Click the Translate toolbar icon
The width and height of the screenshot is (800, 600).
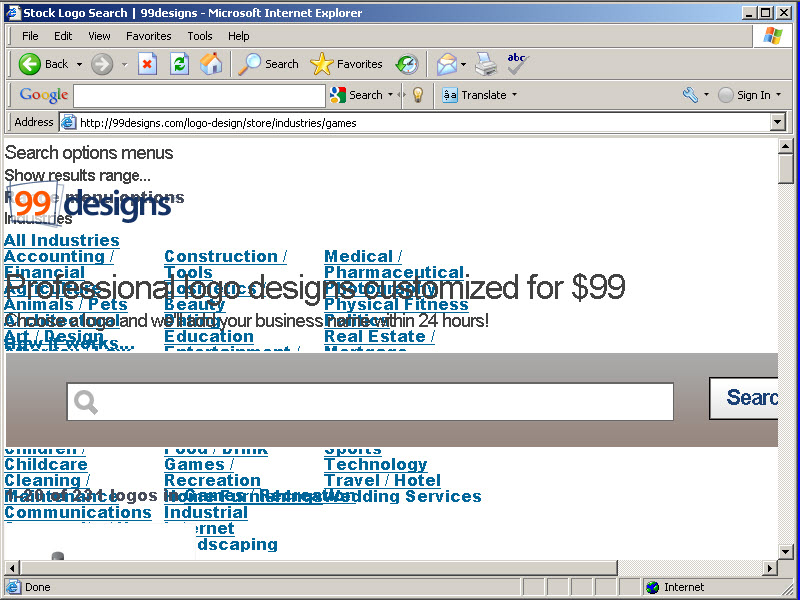coord(449,95)
